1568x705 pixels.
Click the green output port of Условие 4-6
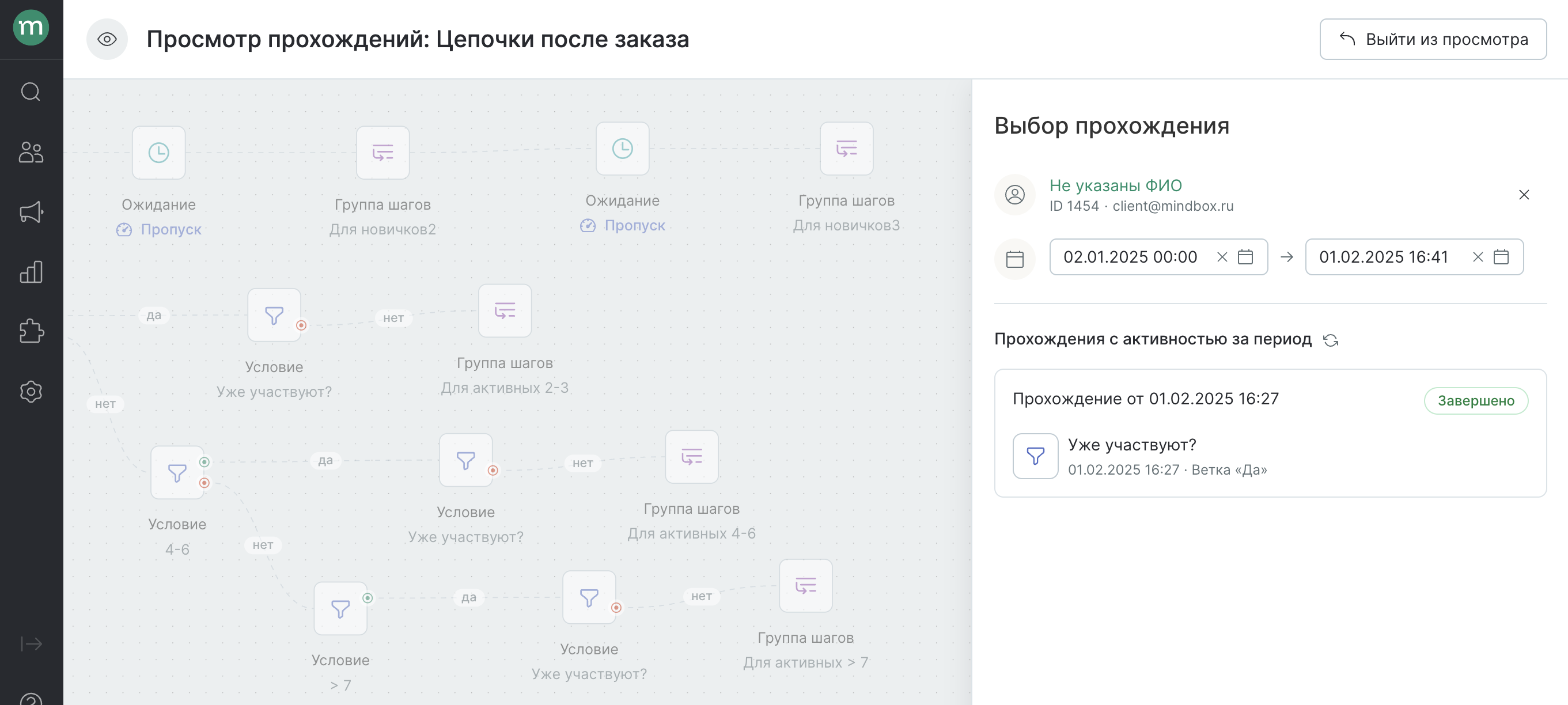click(204, 462)
